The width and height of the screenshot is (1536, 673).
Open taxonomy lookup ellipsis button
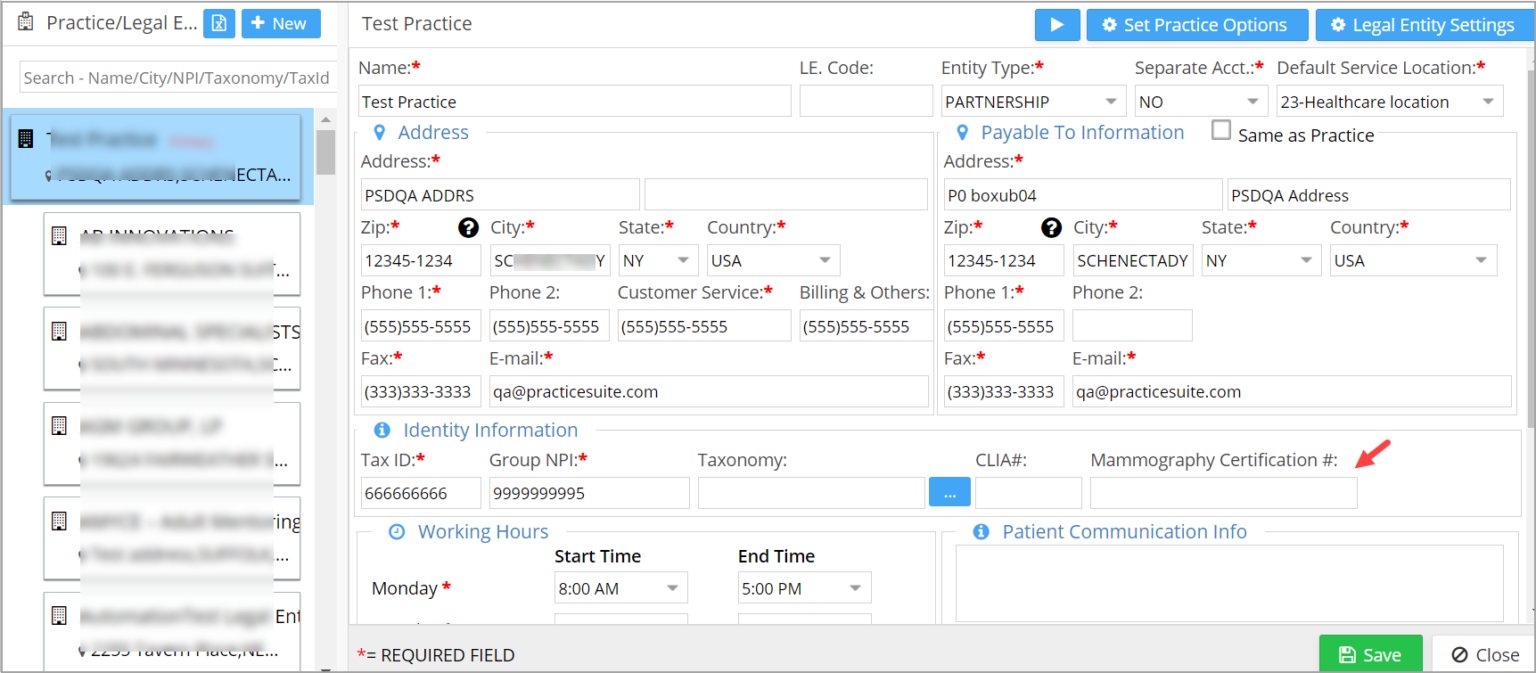tap(949, 492)
